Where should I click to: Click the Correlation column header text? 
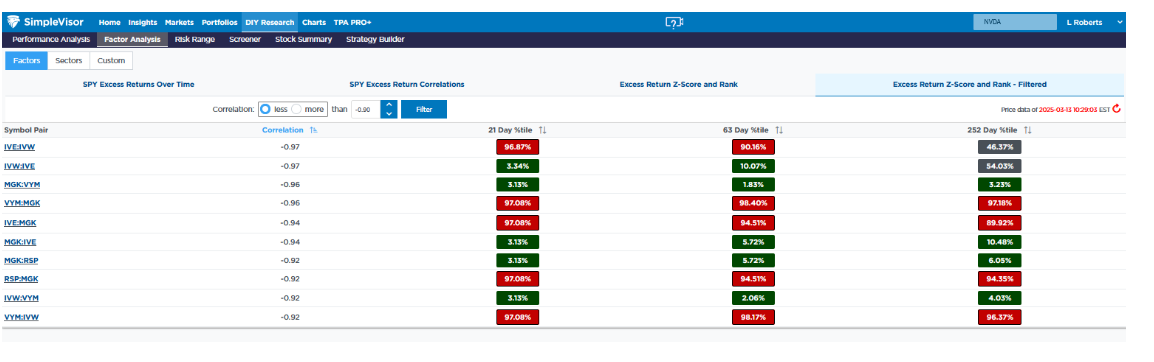click(x=283, y=129)
